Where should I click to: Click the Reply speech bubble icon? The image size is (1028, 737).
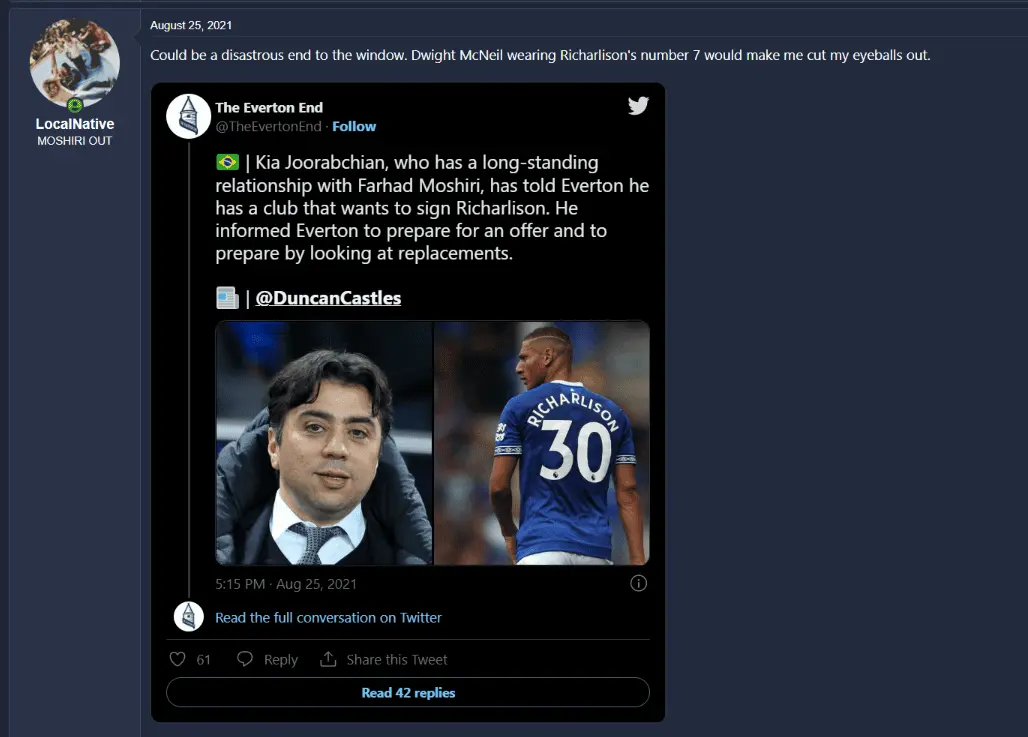coord(245,659)
